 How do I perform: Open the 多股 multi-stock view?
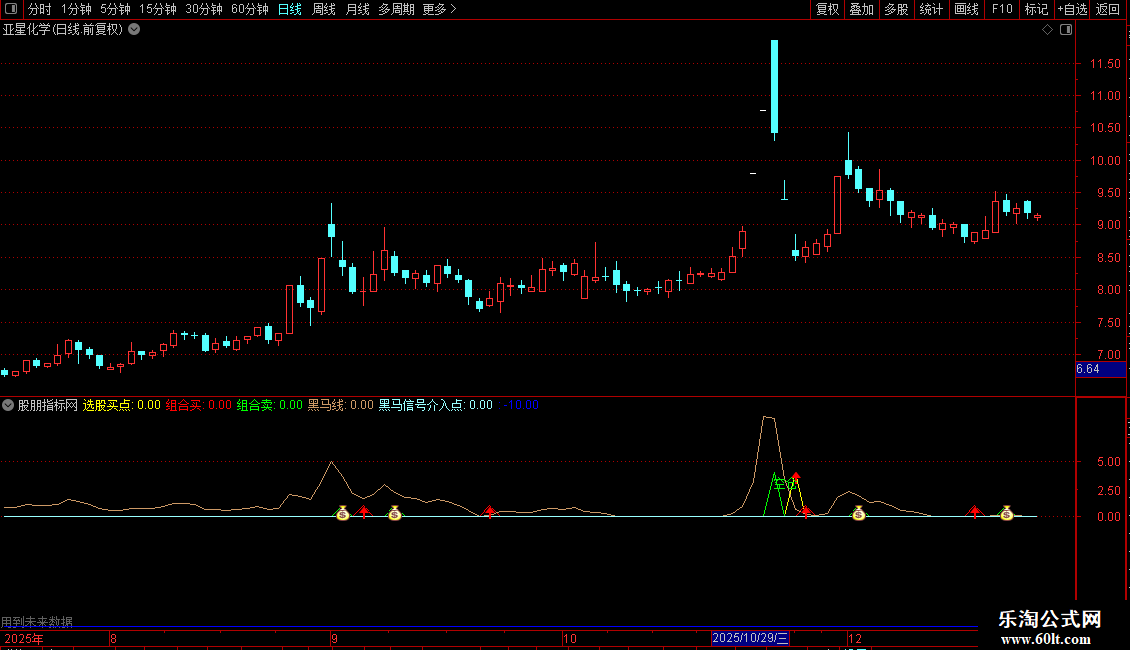[896, 9]
